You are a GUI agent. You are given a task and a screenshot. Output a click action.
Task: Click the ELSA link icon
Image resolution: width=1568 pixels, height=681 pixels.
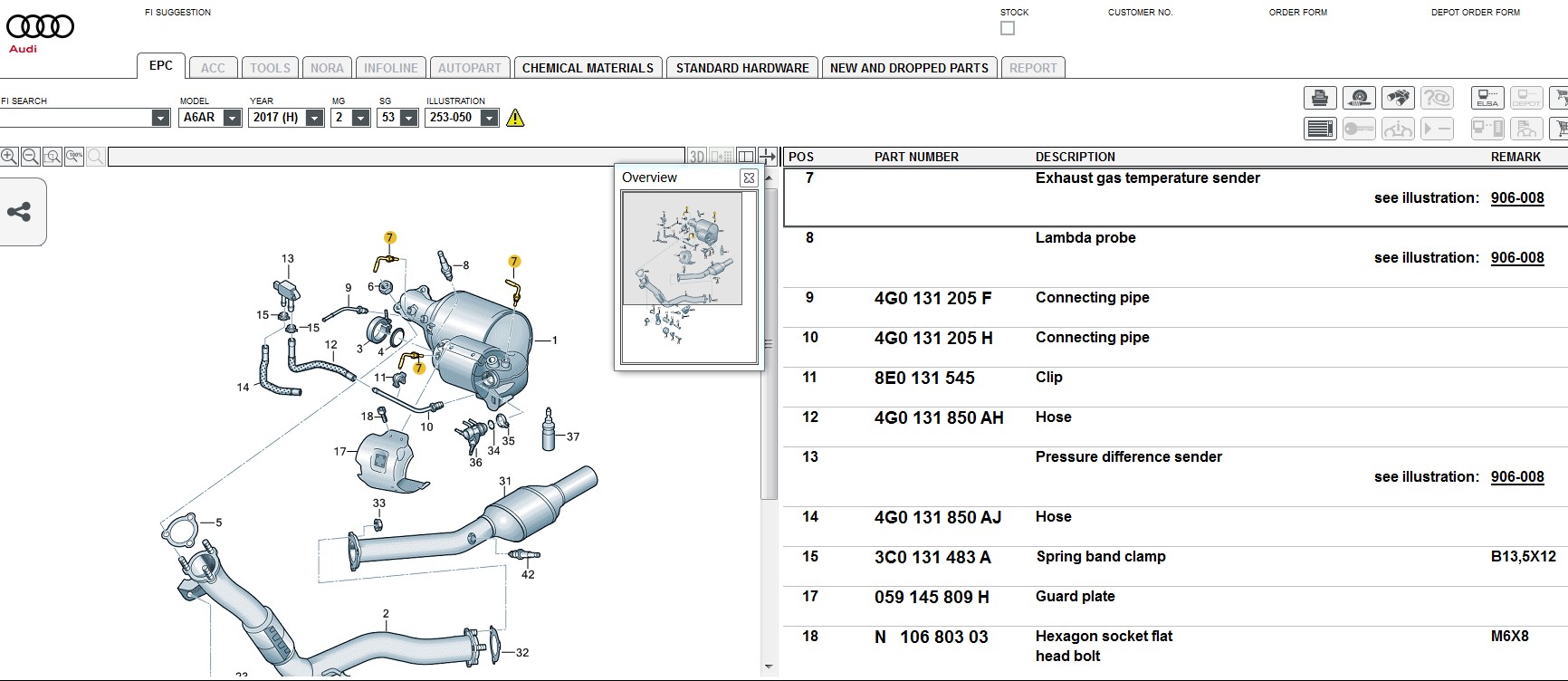click(1487, 98)
